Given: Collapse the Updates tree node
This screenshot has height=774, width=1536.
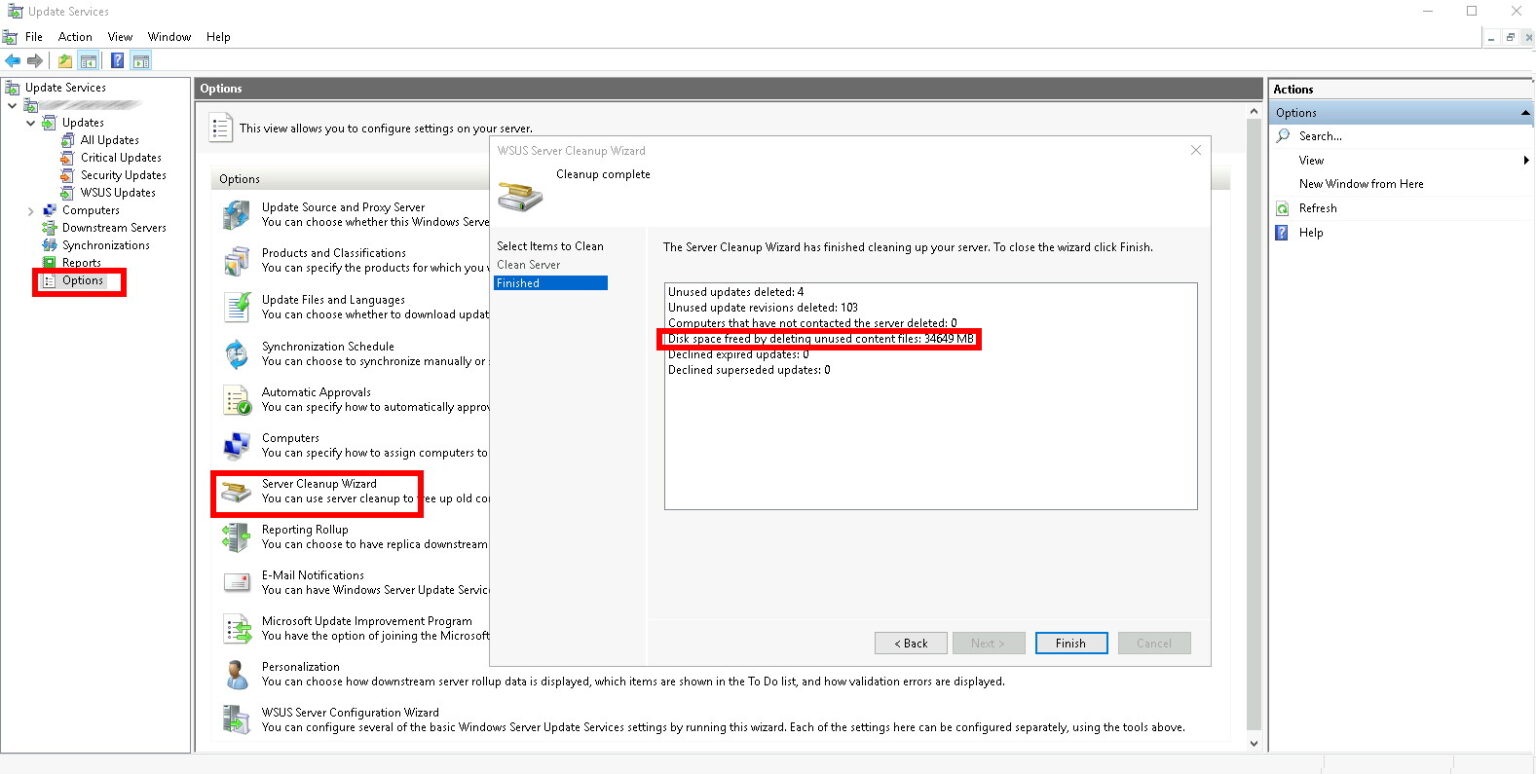Looking at the screenshot, I should pyautogui.click(x=32, y=122).
